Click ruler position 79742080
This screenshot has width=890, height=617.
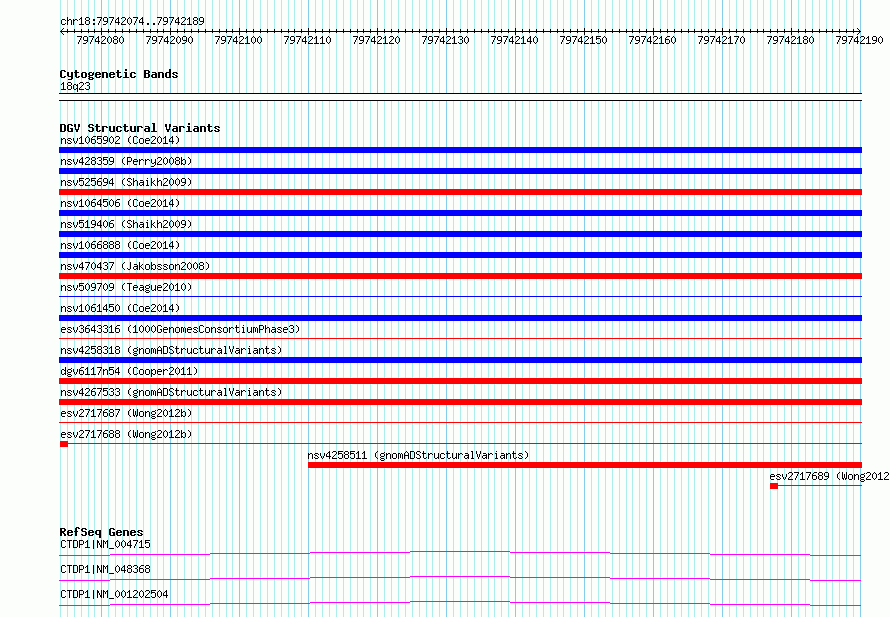tap(100, 40)
